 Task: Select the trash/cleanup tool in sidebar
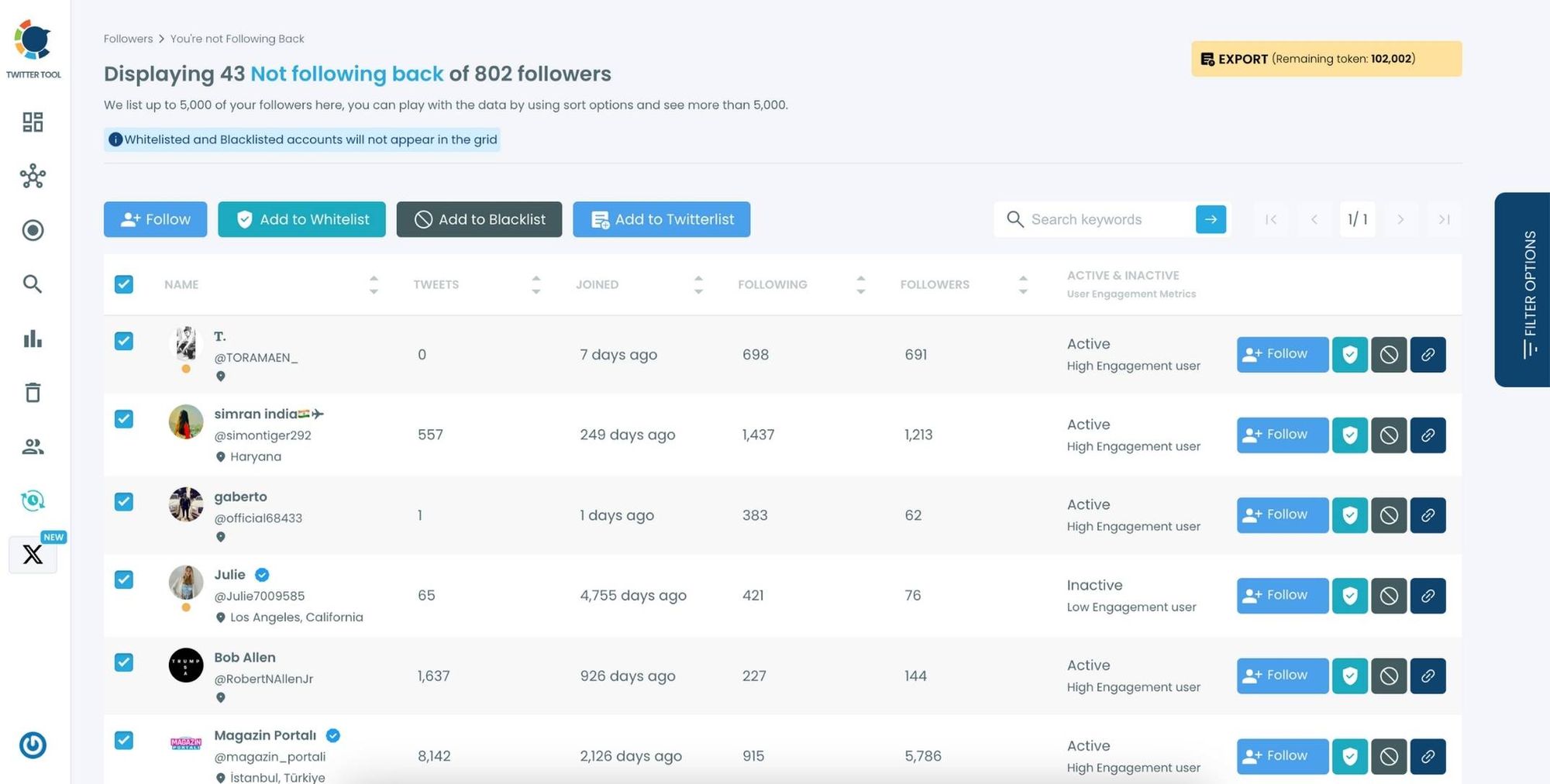[33, 393]
